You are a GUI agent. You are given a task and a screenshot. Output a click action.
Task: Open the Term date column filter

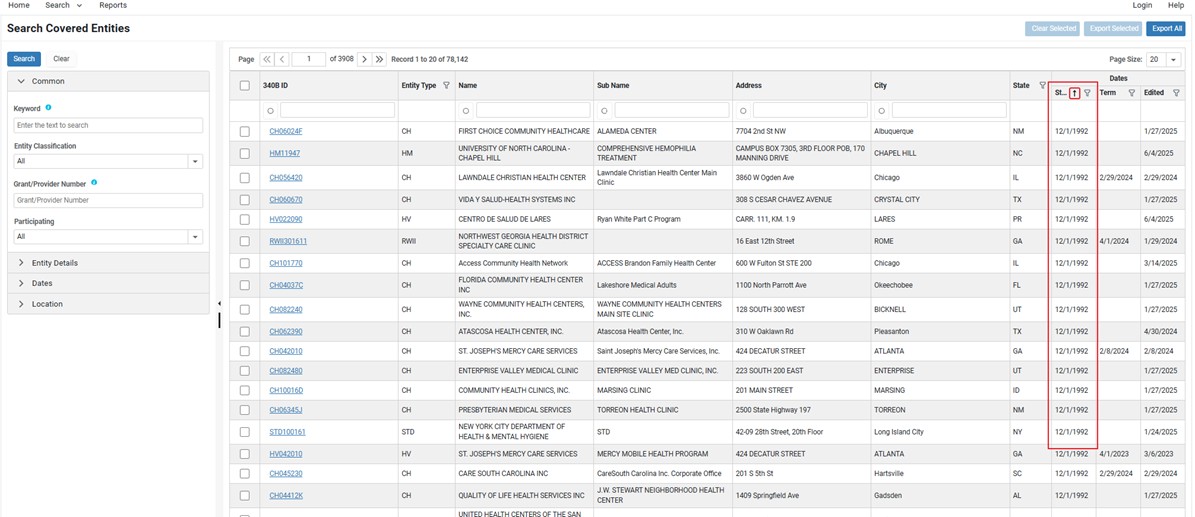click(x=1131, y=93)
